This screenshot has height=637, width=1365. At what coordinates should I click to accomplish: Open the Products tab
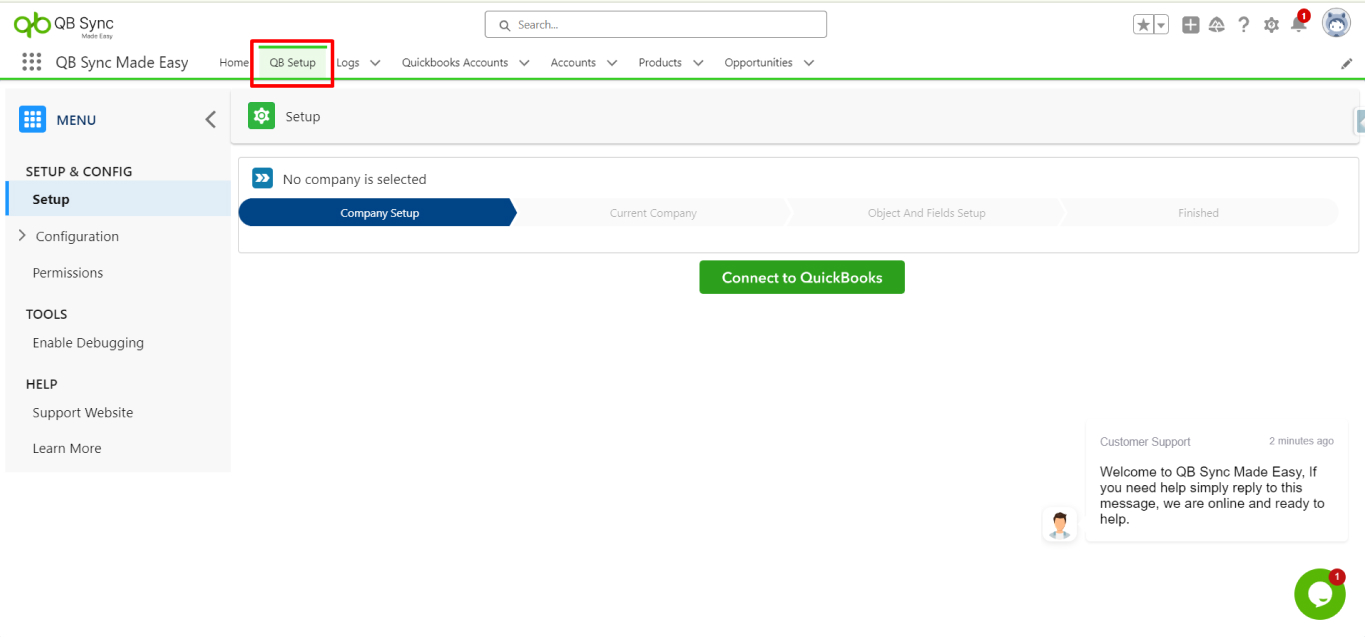pyautogui.click(x=660, y=62)
